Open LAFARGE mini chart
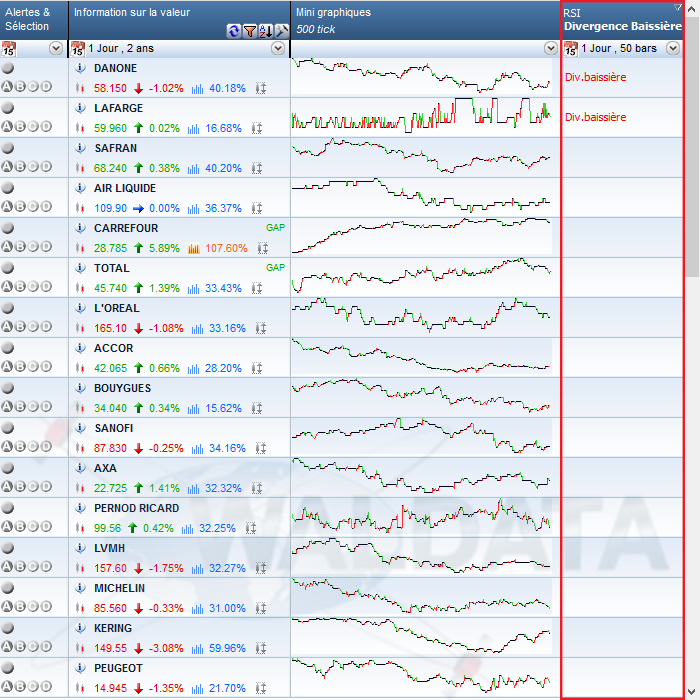The height and width of the screenshot is (700, 700). point(422,117)
